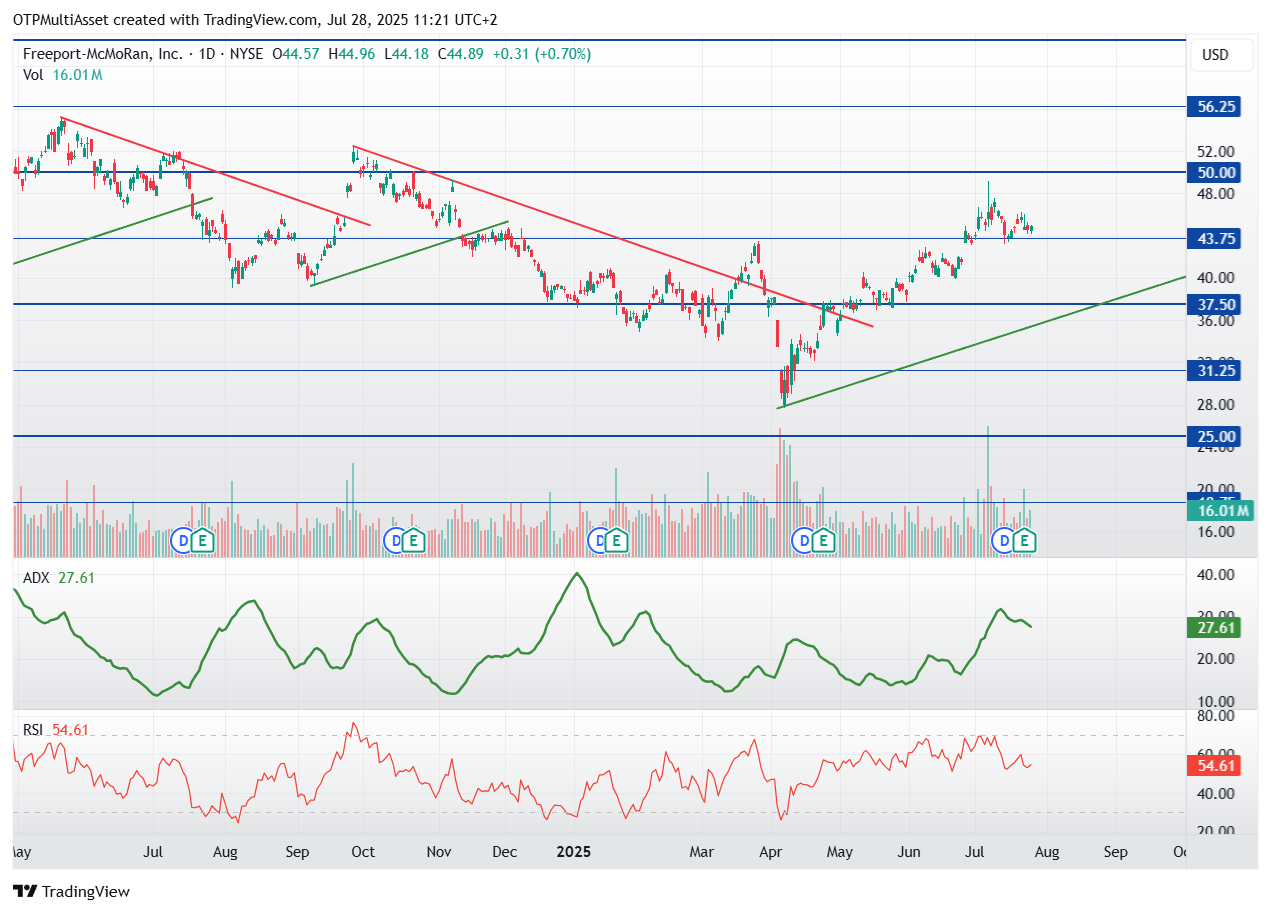Select the earnings marker near January 2025
The height and width of the screenshot is (913, 1271).
[x=617, y=541]
